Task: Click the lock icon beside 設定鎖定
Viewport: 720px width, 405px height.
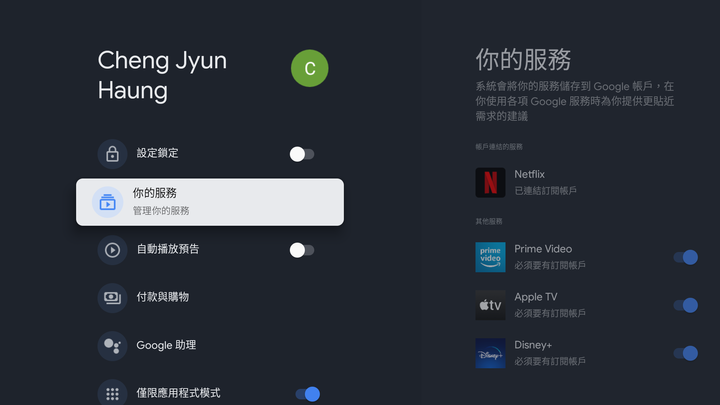Action: click(x=112, y=154)
